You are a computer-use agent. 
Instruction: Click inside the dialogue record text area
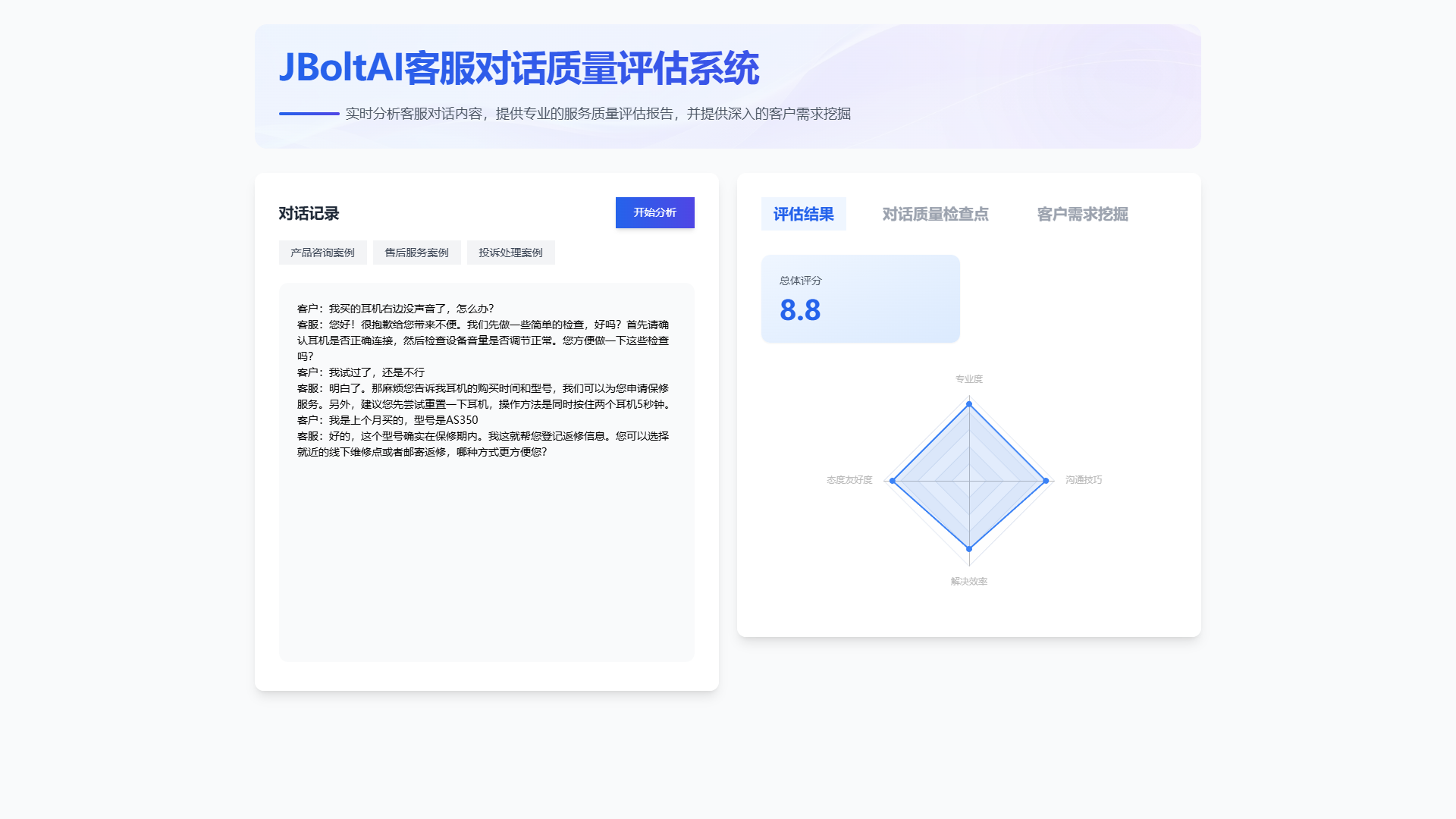(x=486, y=472)
